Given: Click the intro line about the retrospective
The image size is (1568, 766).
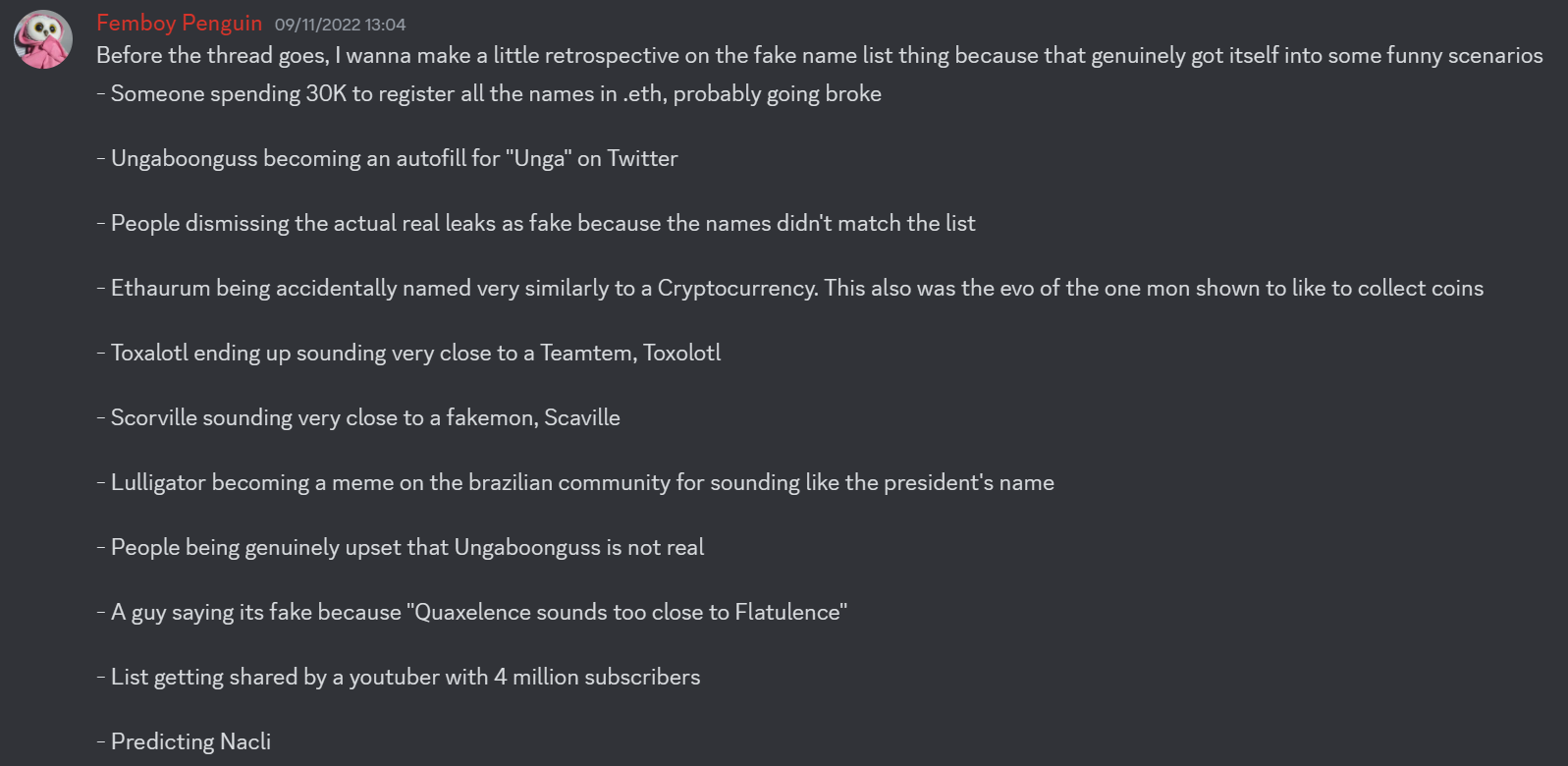Looking at the screenshot, I should tap(819, 55).
